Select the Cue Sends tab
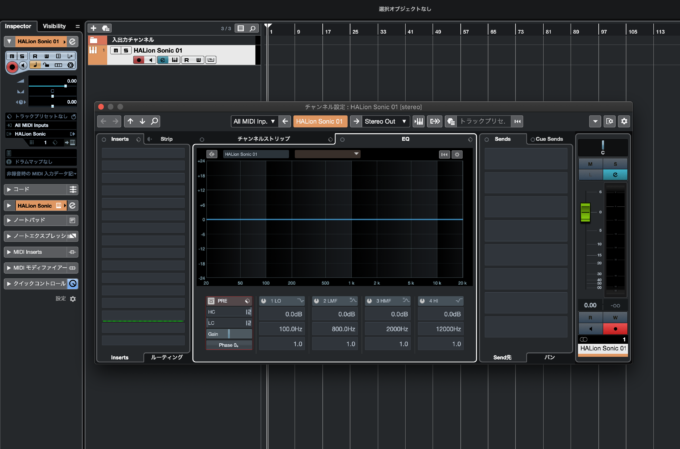Screen dimensions: 680x449 (549, 139)
